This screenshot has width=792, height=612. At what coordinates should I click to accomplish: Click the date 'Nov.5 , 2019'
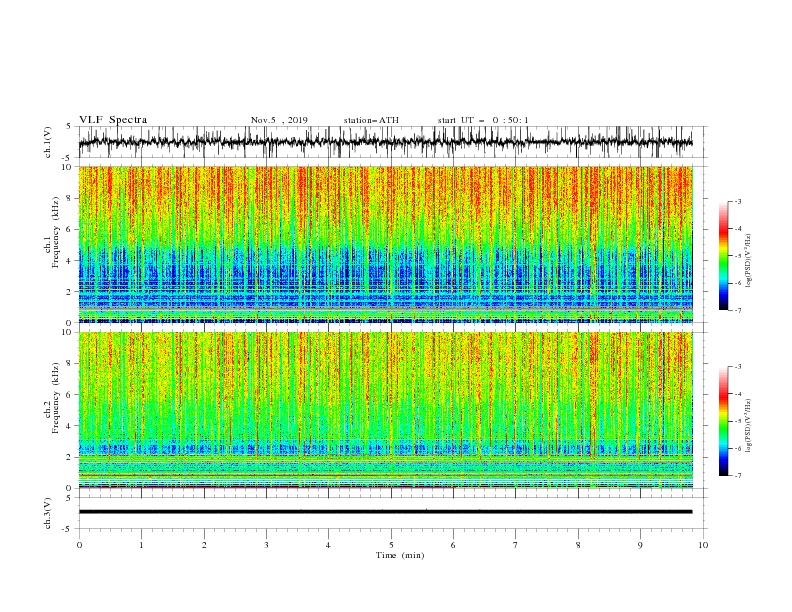click(279, 120)
